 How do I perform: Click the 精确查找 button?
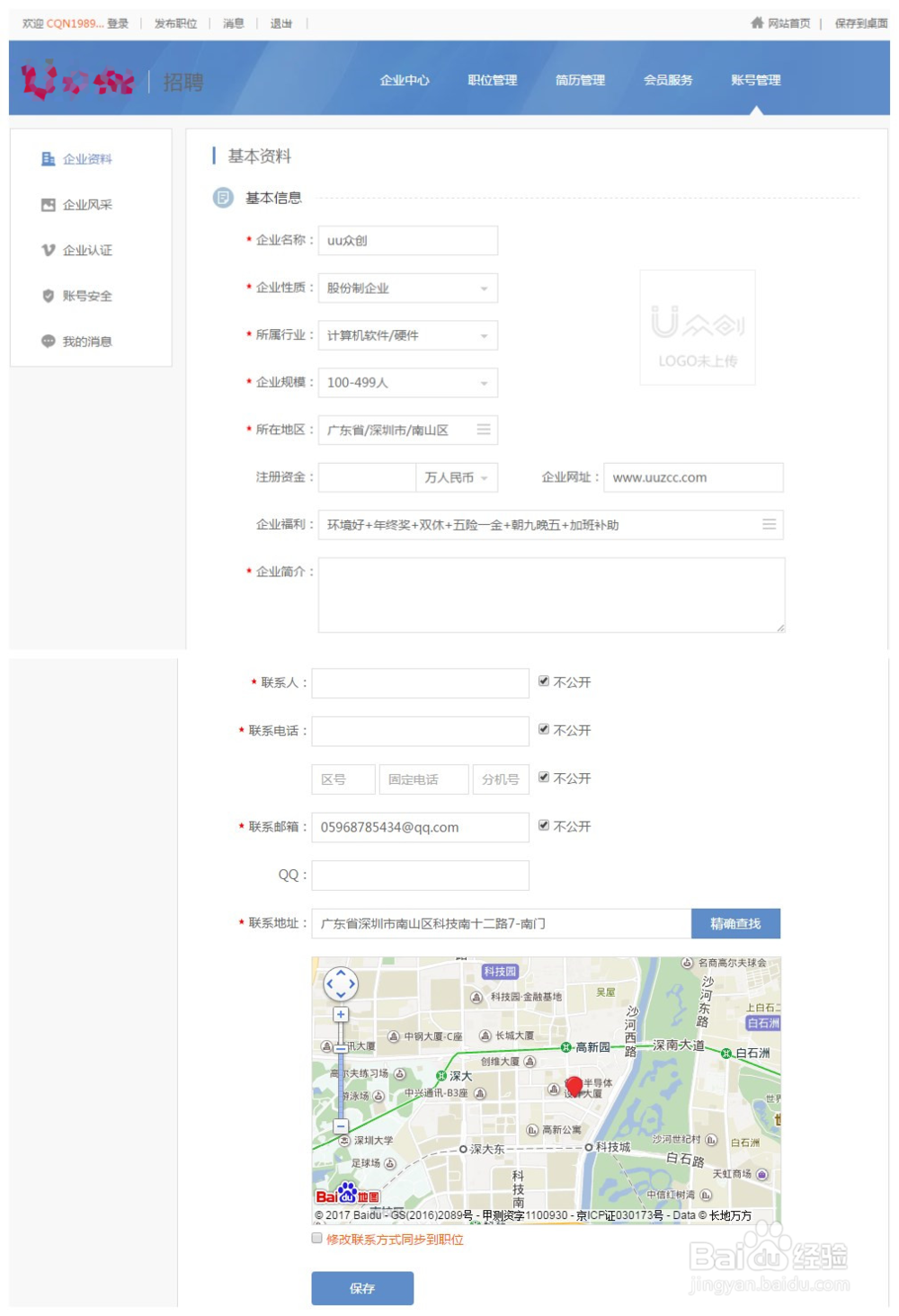coord(735,923)
